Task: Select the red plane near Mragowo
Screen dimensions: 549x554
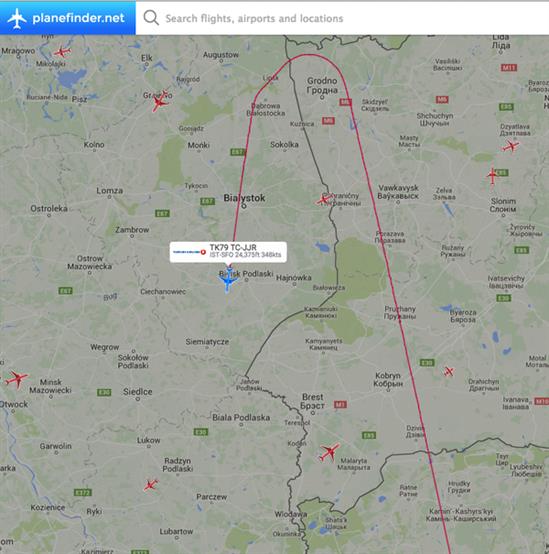Action: [x=62, y=52]
